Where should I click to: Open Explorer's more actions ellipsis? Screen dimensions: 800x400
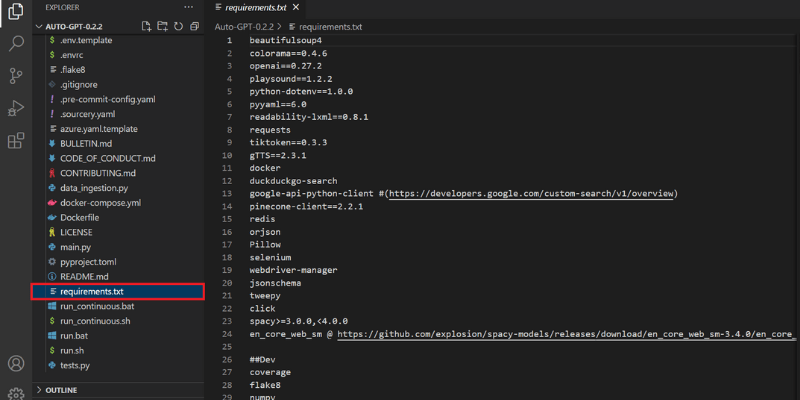click(x=188, y=7)
